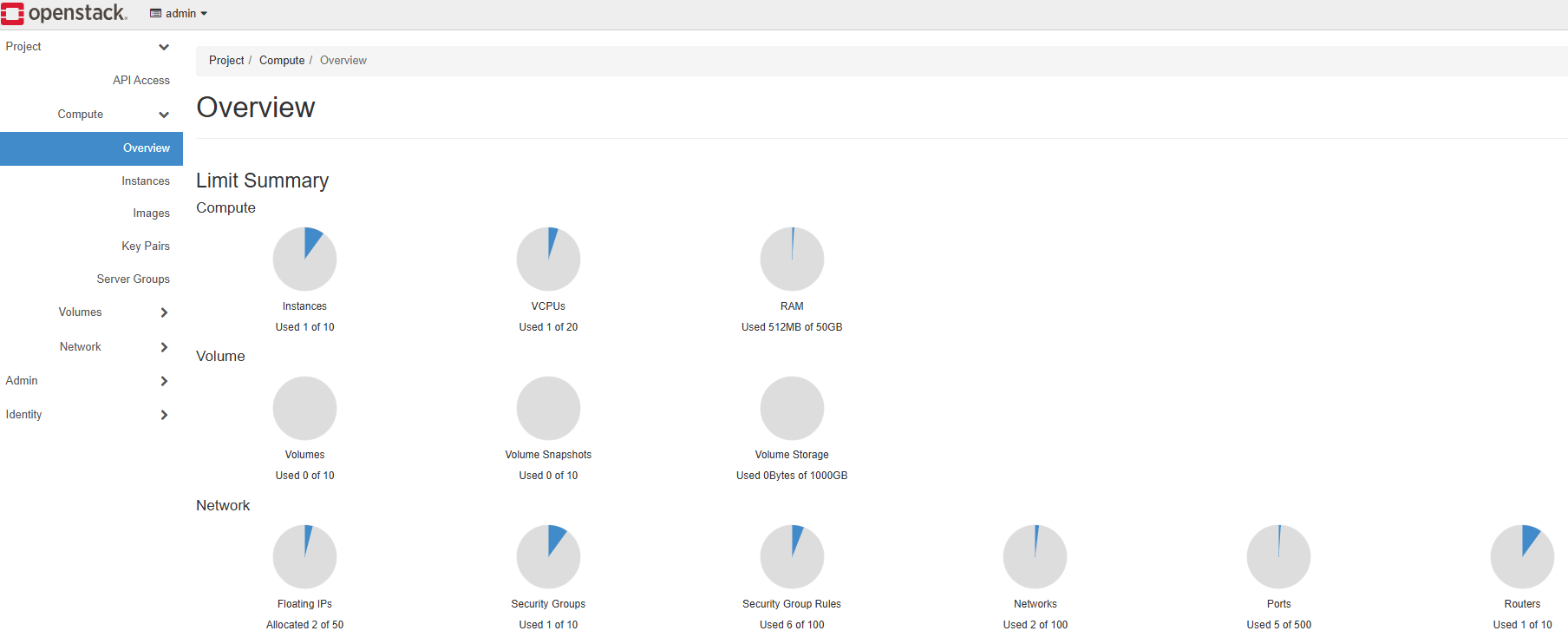Click the OpenStack logo
Viewport: 1568px width, 644px height.
click(x=64, y=13)
